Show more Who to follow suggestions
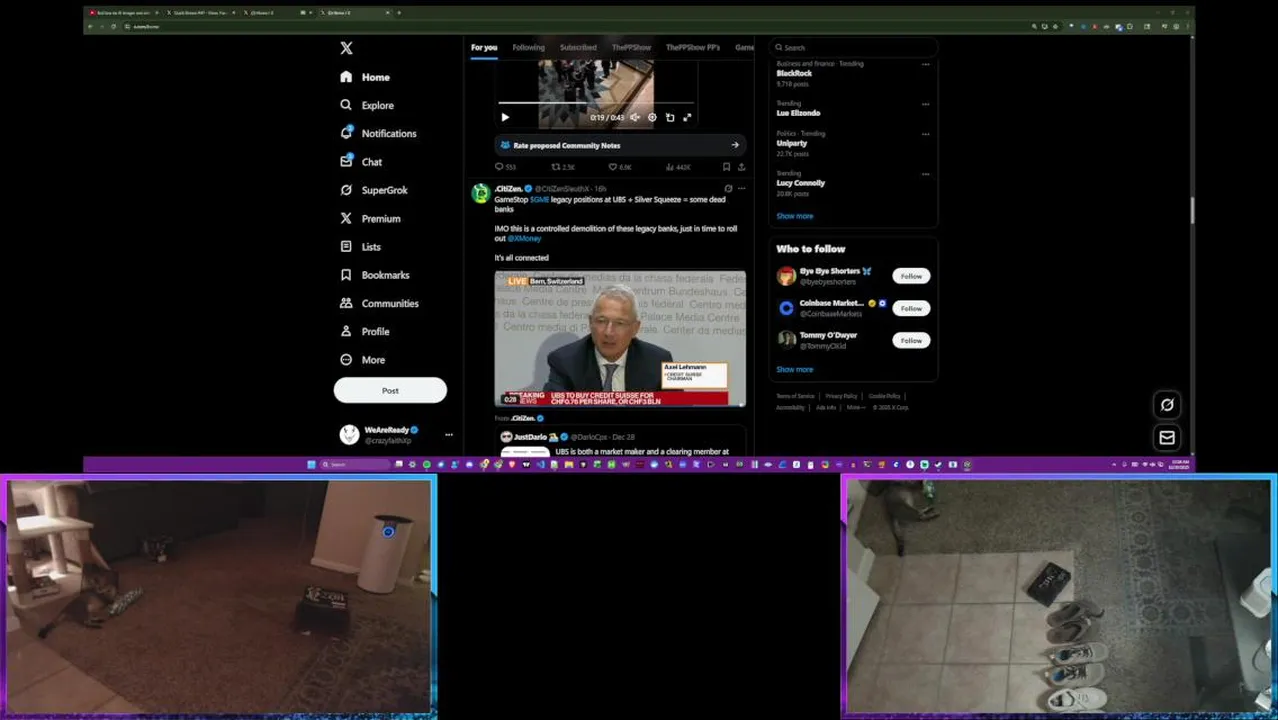The image size is (1278, 720). 795,369
